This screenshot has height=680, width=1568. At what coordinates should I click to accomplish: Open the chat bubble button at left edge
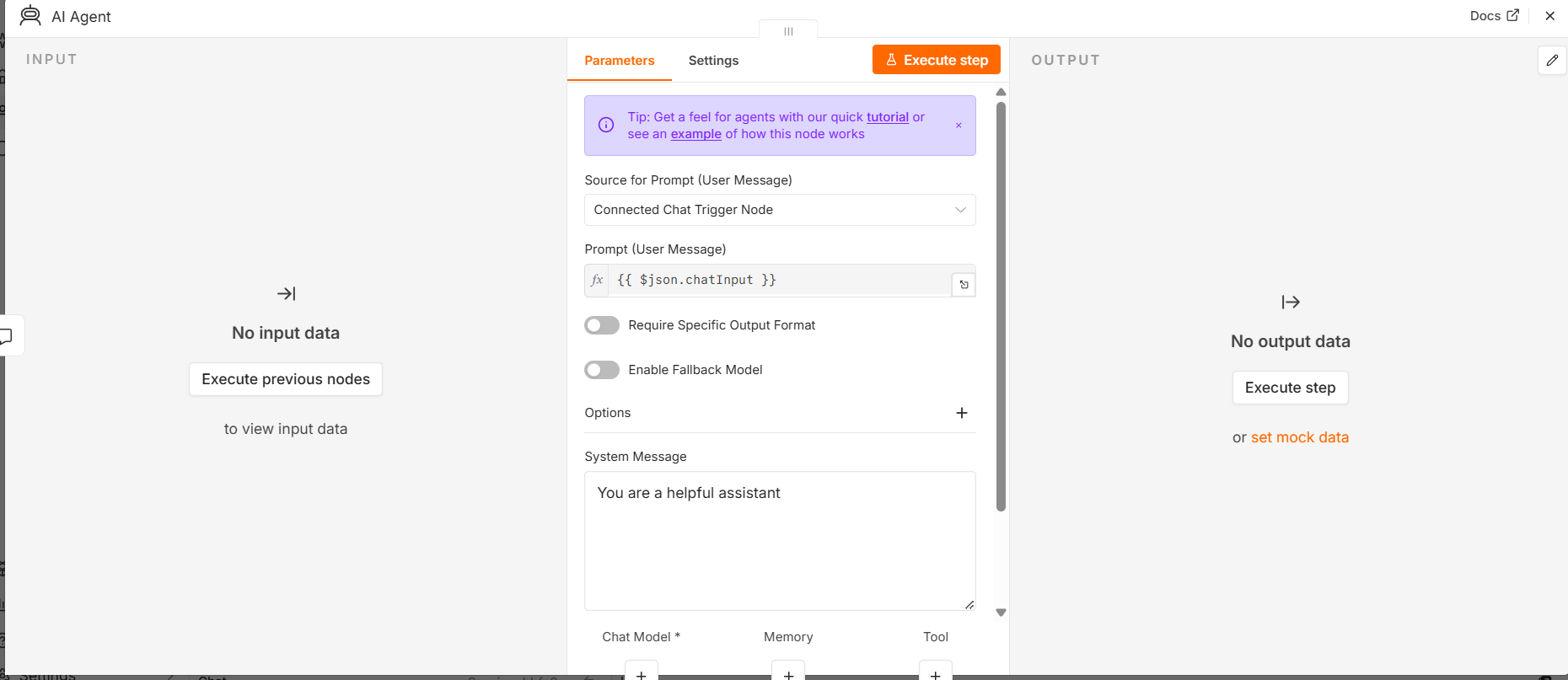(x=8, y=335)
